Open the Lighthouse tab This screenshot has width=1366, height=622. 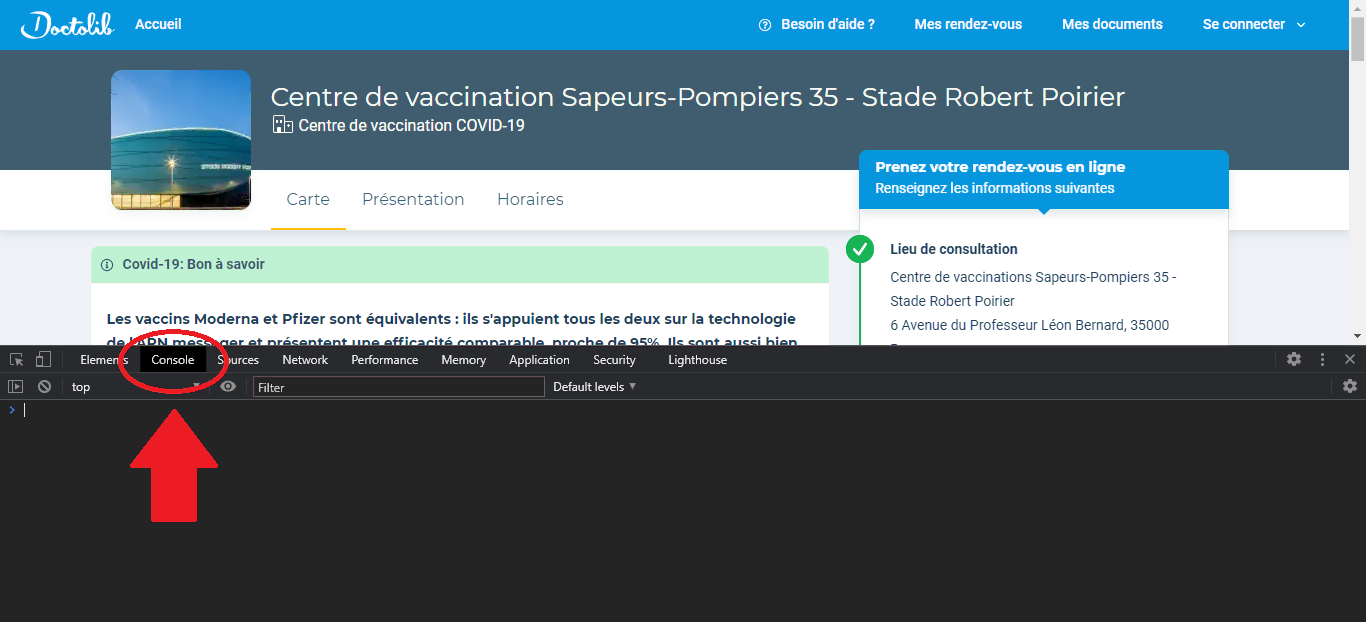pos(698,360)
